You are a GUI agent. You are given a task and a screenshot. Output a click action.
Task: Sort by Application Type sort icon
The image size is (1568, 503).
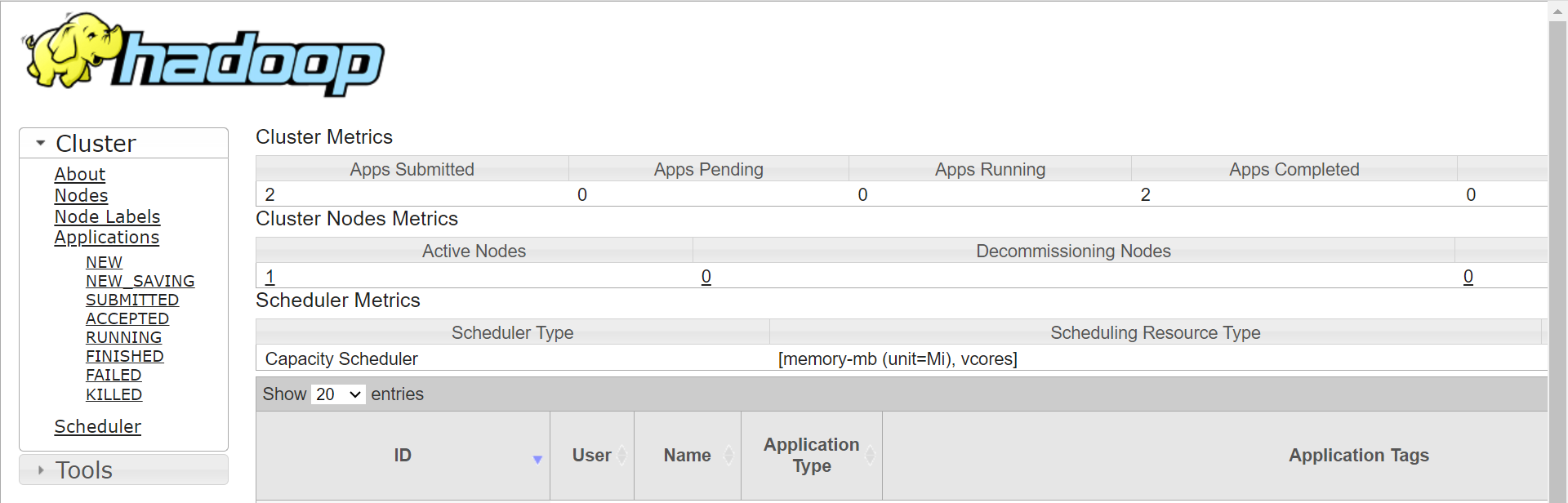[x=871, y=456]
